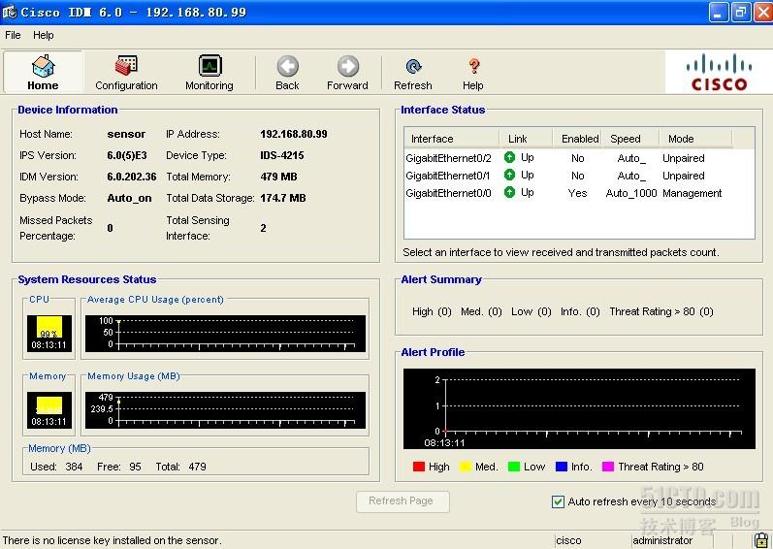Image resolution: width=773 pixels, height=549 pixels.
Task: Click the padlock icon in the status bar
Action: point(762,540)
